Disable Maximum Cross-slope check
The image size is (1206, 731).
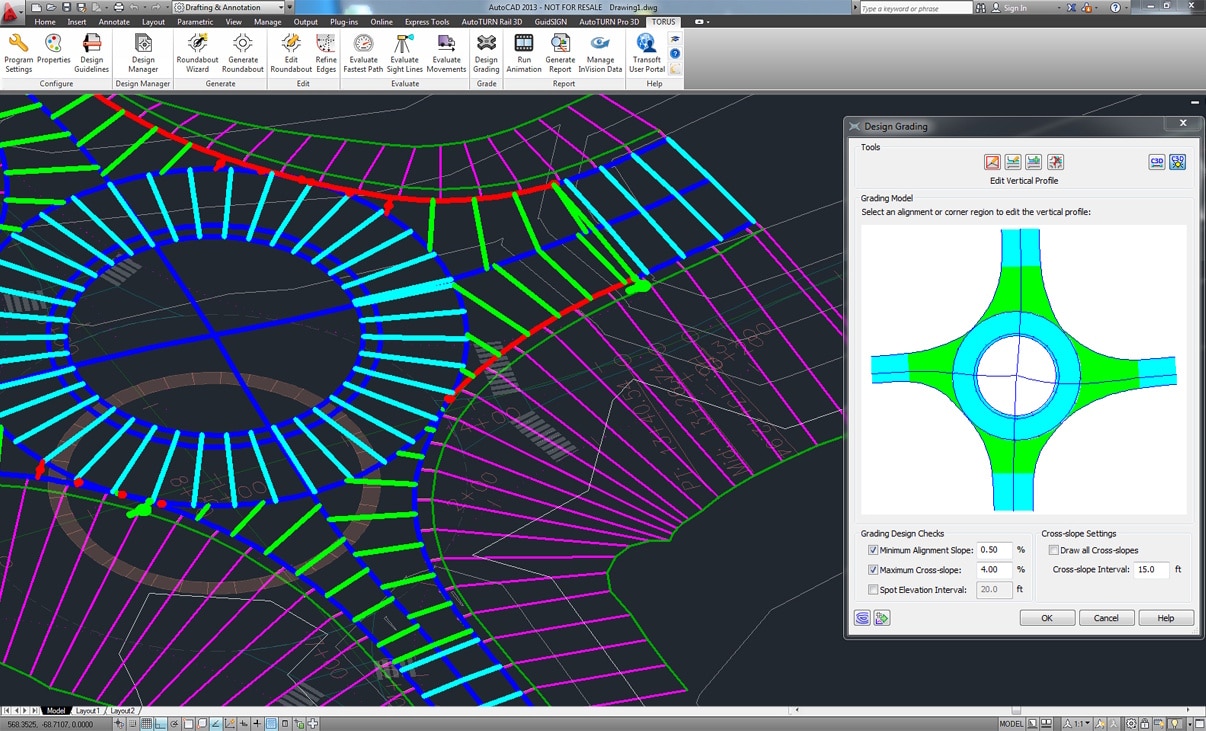[x=873, y=570]
